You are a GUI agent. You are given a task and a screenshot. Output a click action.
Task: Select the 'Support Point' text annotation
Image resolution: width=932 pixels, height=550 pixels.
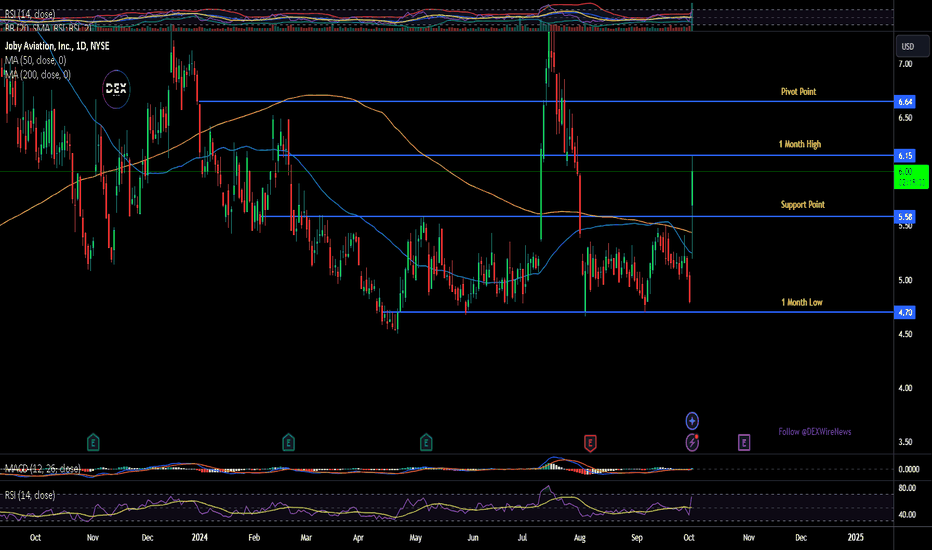click(x=802, y=205)
